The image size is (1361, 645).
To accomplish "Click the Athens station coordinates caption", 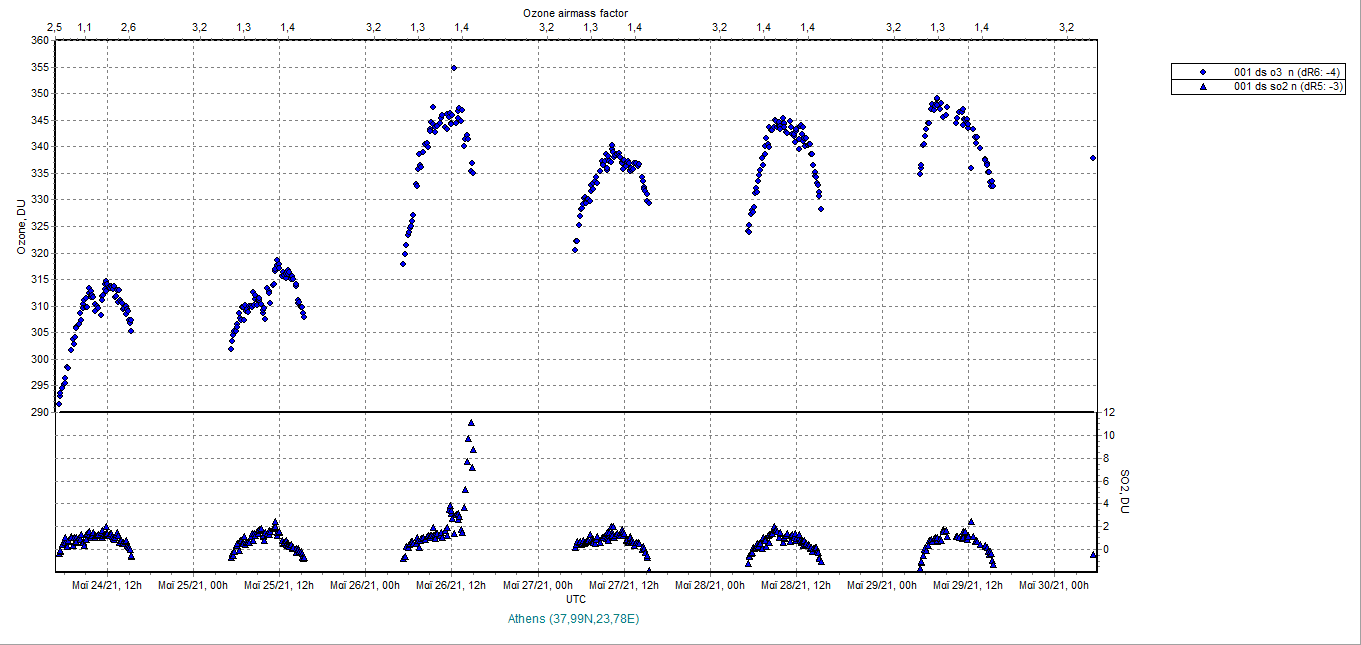I will (x=573, y=619).
